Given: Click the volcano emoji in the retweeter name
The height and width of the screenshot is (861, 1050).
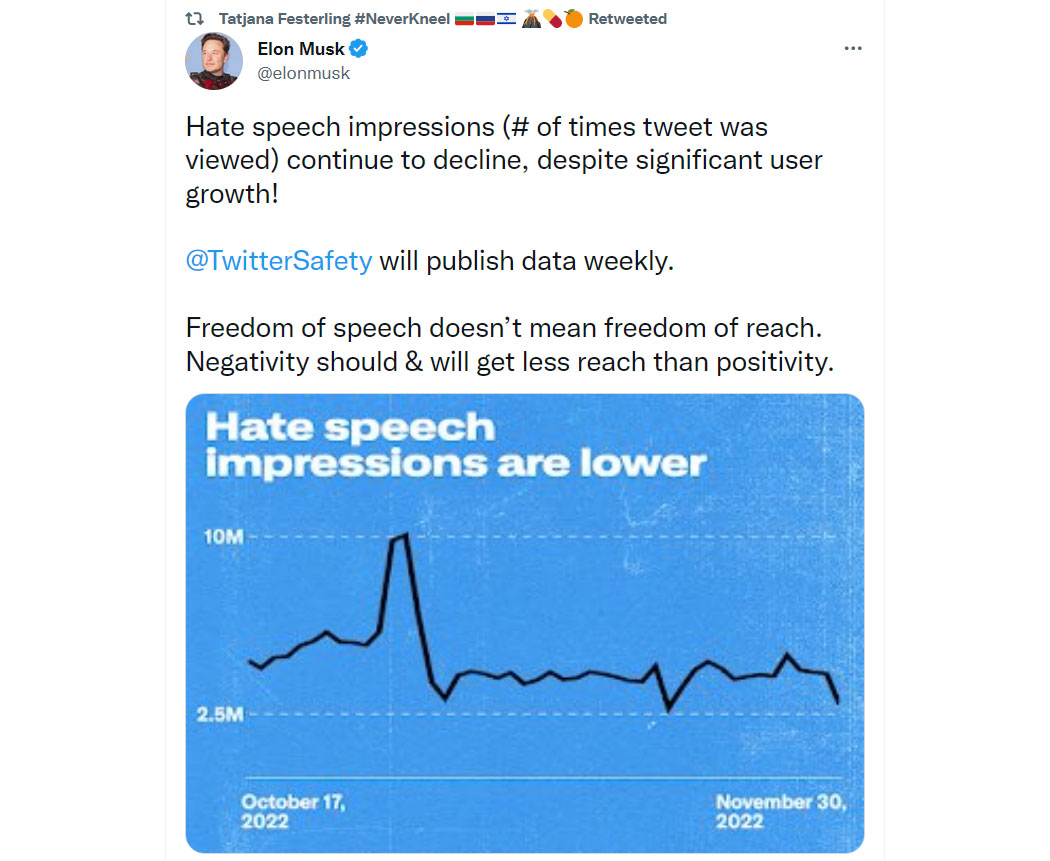Looking at the screenshot, I should (531, 18).
